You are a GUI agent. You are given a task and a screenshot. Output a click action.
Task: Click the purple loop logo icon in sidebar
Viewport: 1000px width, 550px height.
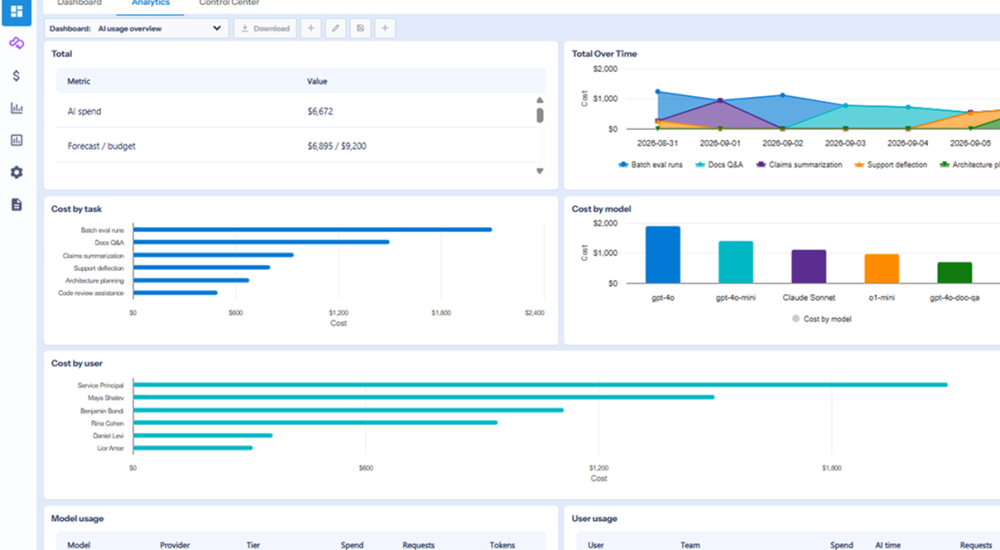pos(17,43)
